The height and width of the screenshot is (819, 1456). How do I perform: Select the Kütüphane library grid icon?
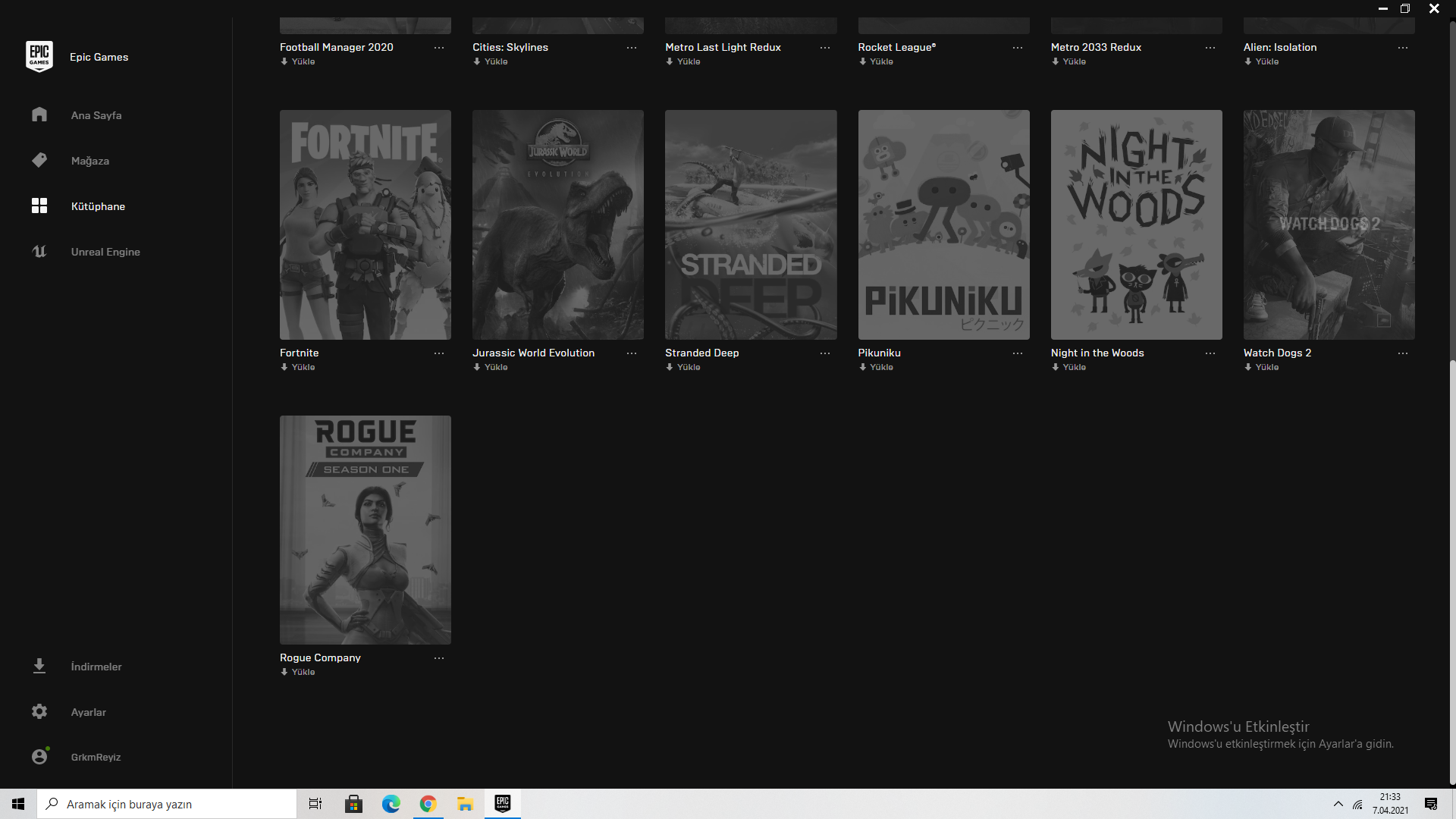pyautogui.click(x=39, y=206)
